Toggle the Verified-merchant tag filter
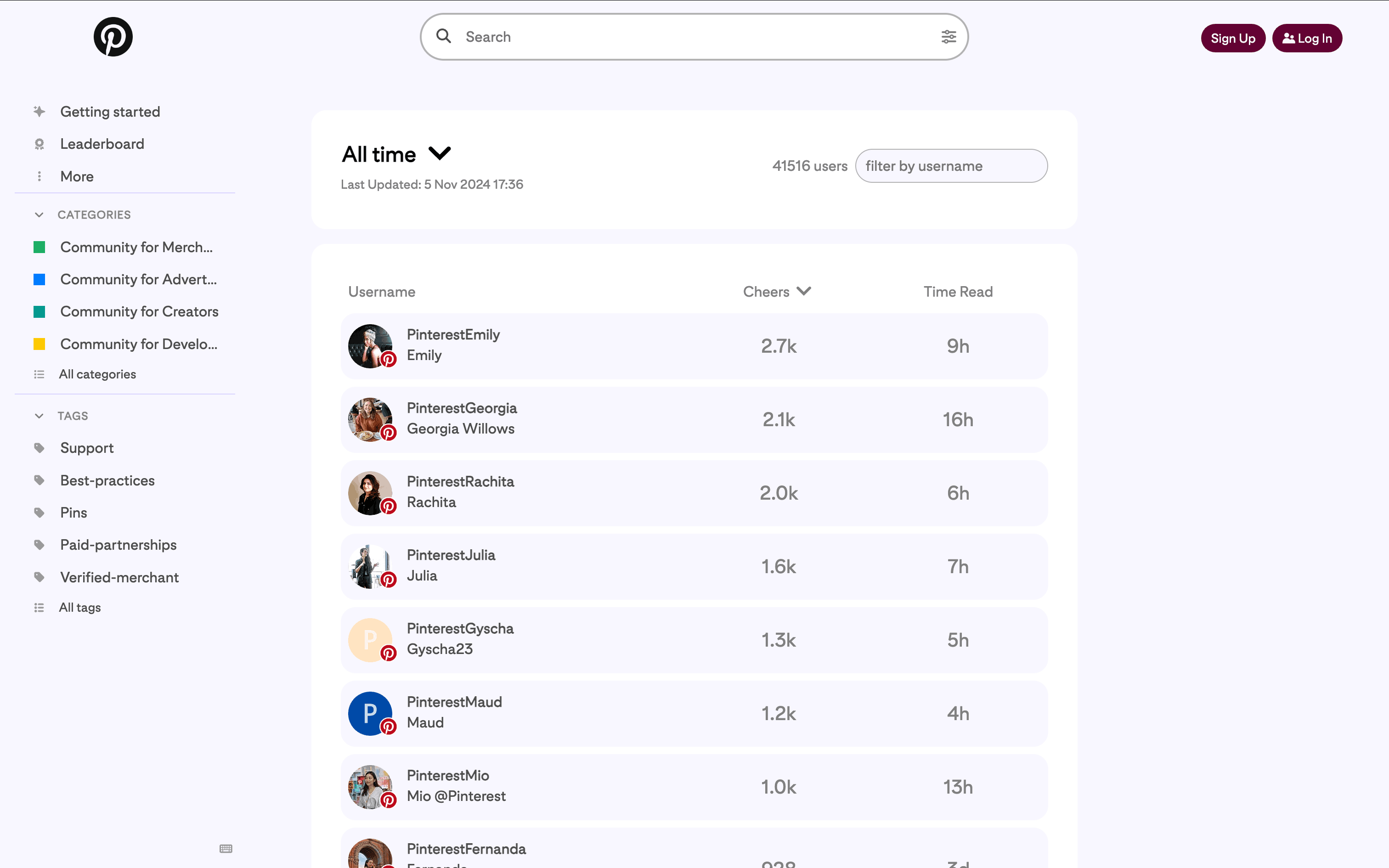This screenshot has height=868, width=1389. 119,577
